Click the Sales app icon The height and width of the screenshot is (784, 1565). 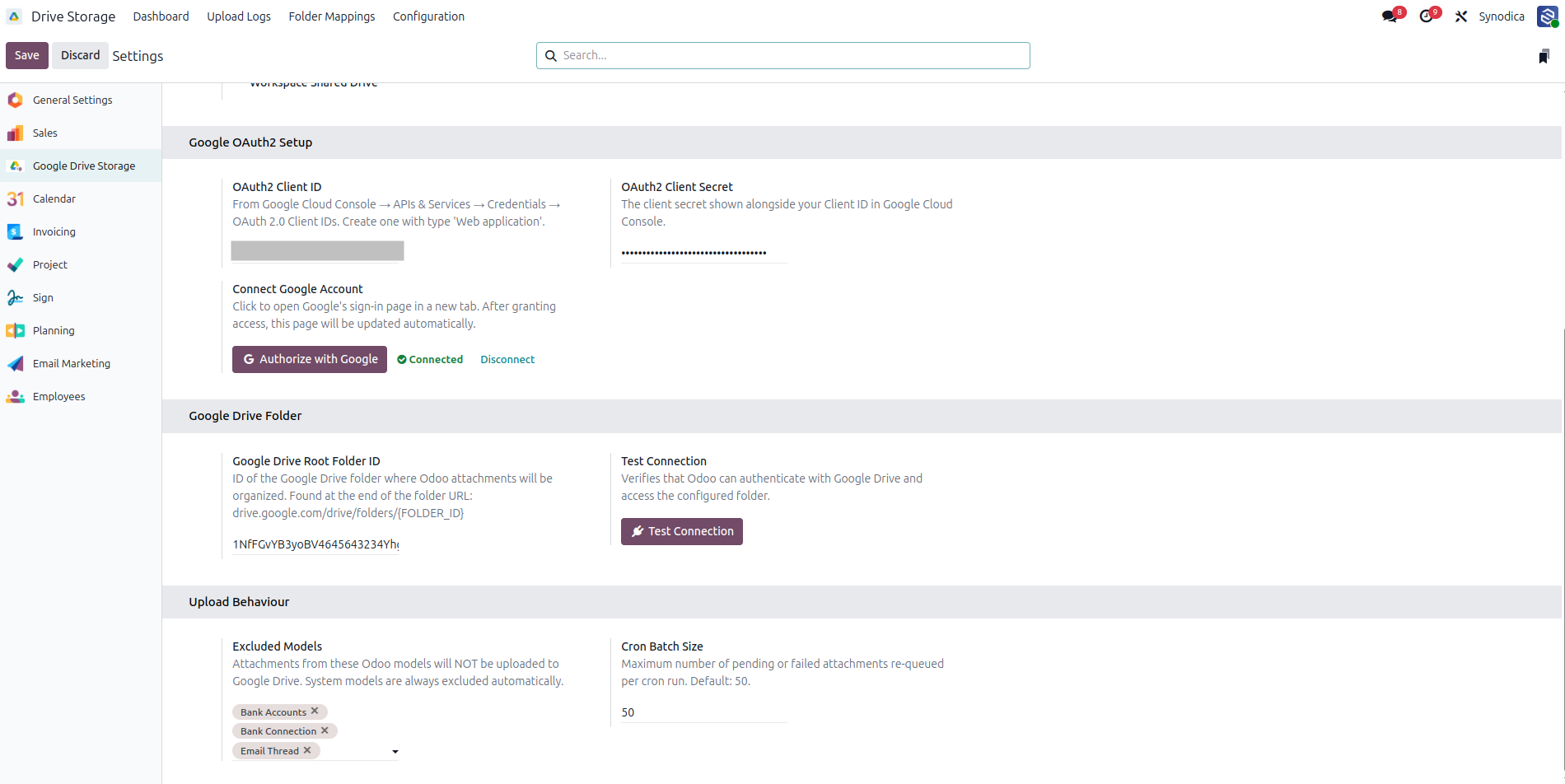point(15,133)
